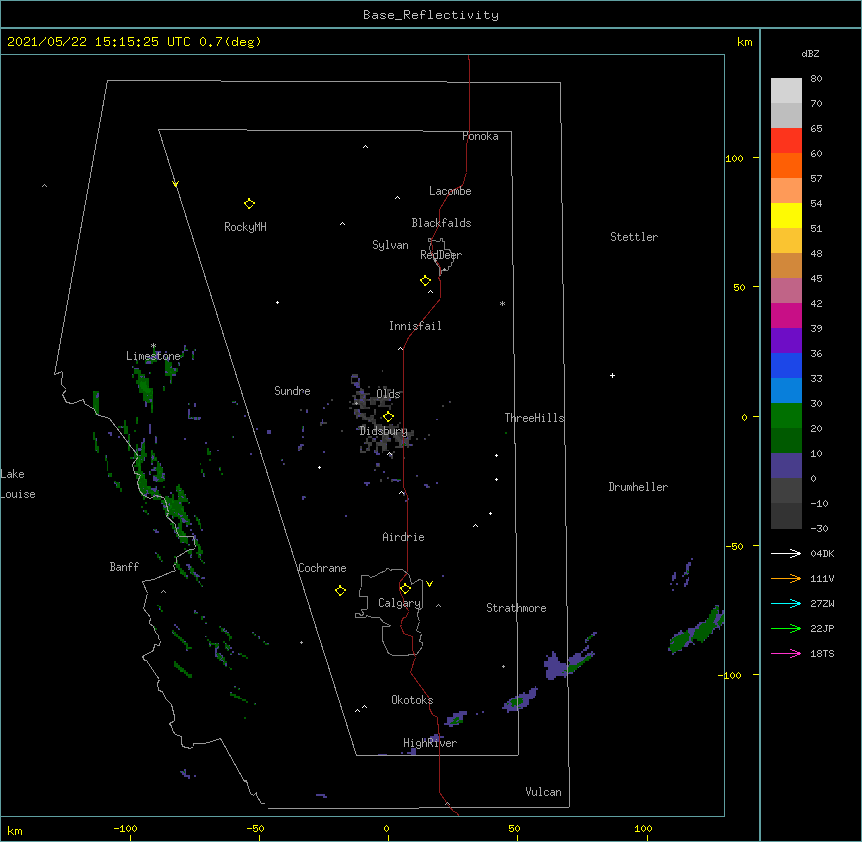Click the Airdrie town label
862x842 pixels.
point(403,537)
